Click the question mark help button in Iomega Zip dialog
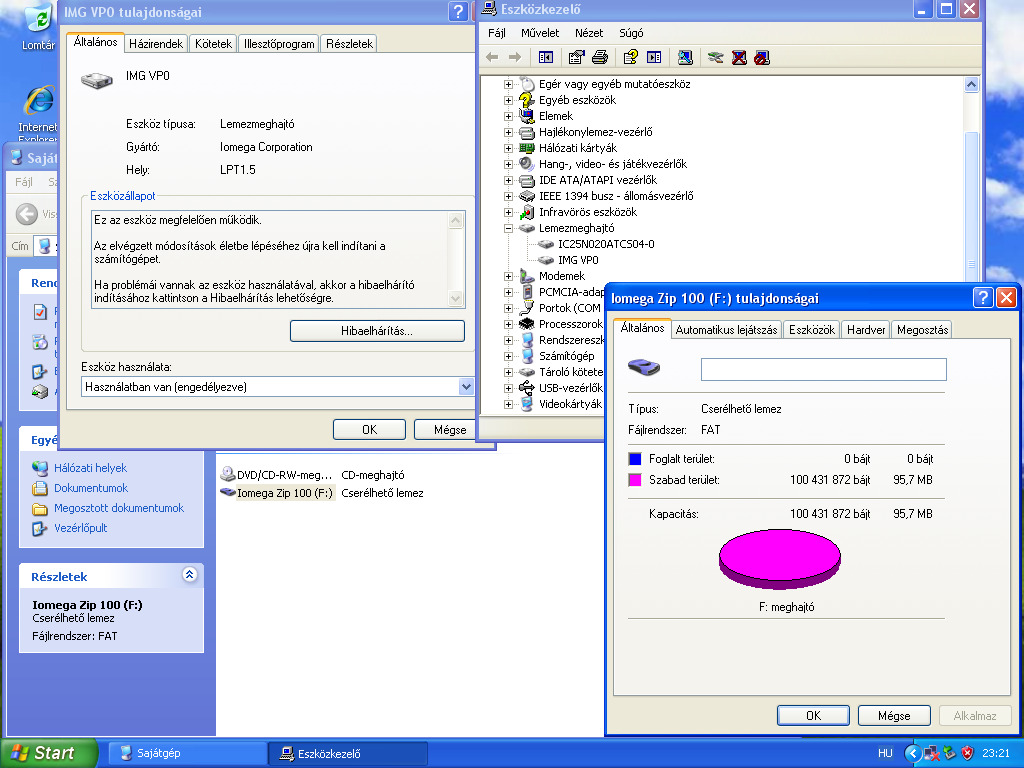The height and width of the screenshot is (768, 1024). [x=983, y=298]
